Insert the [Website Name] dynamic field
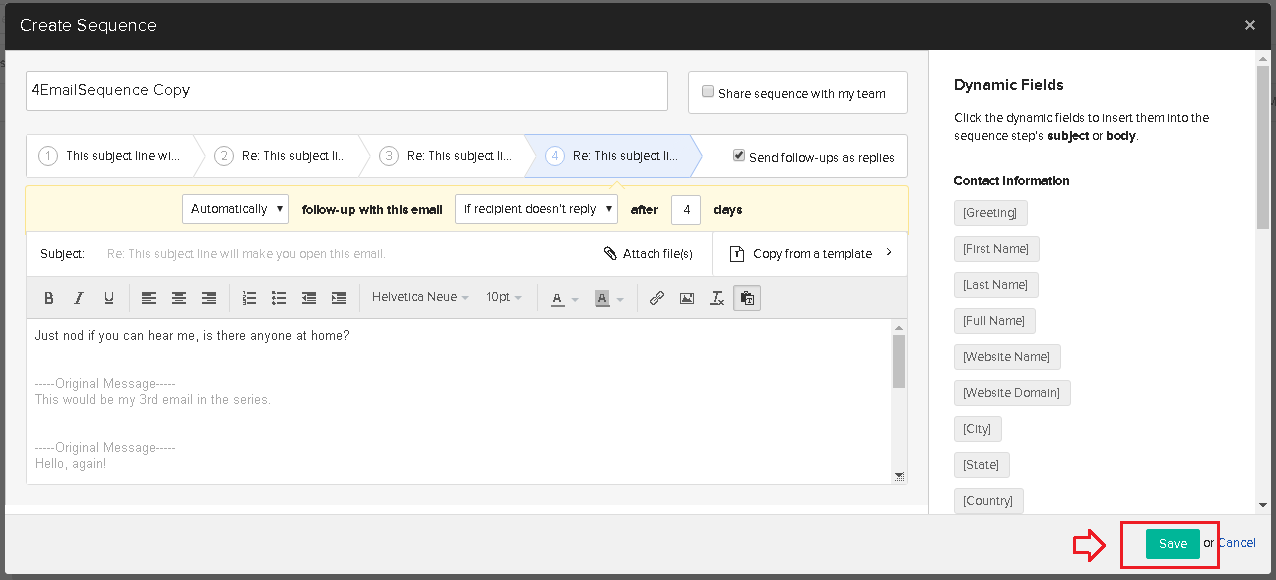Viewport: 1276px width, 580px height. [x=1007, y=357]
